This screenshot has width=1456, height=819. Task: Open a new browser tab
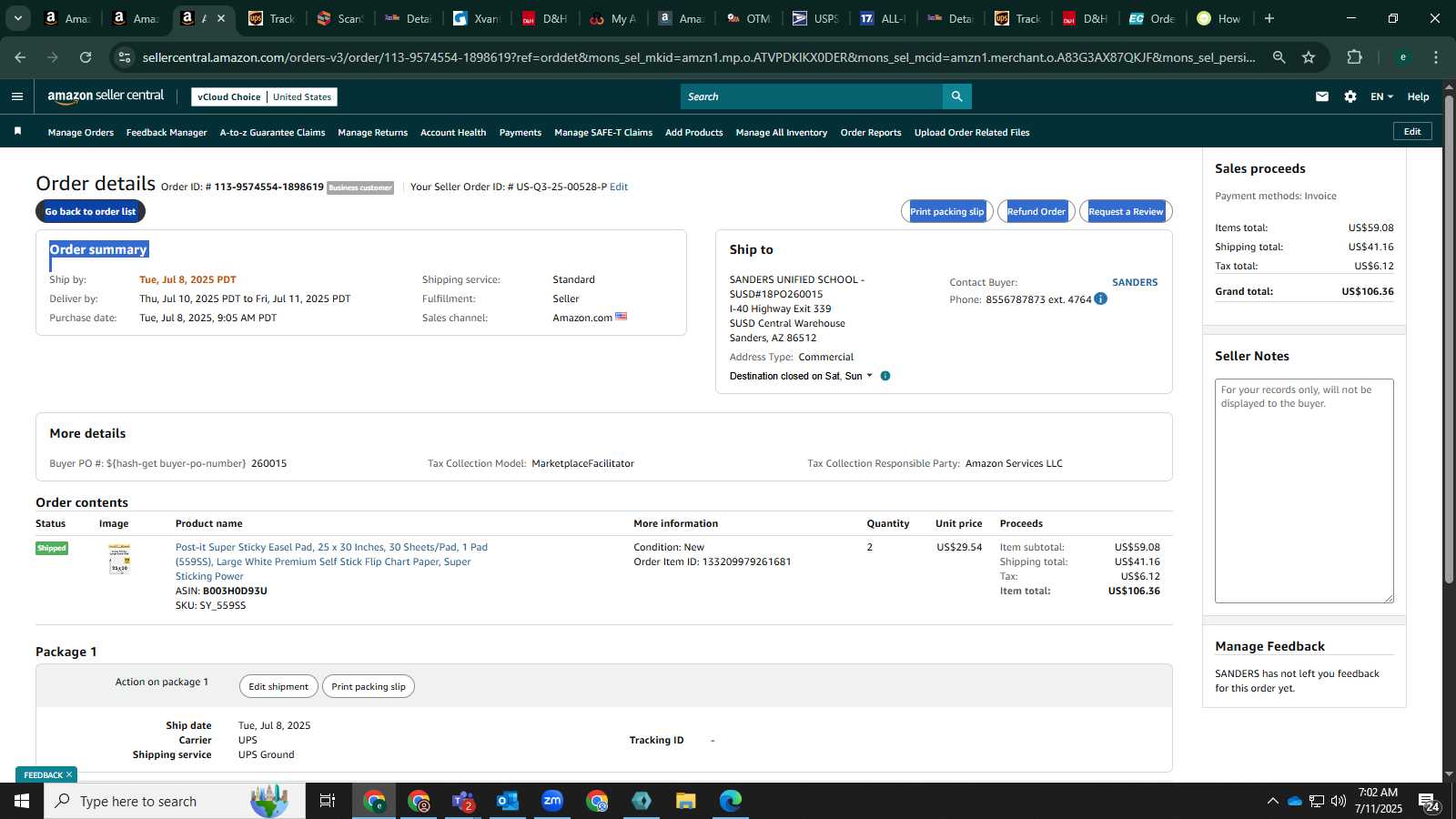[x=1269, y=18]
